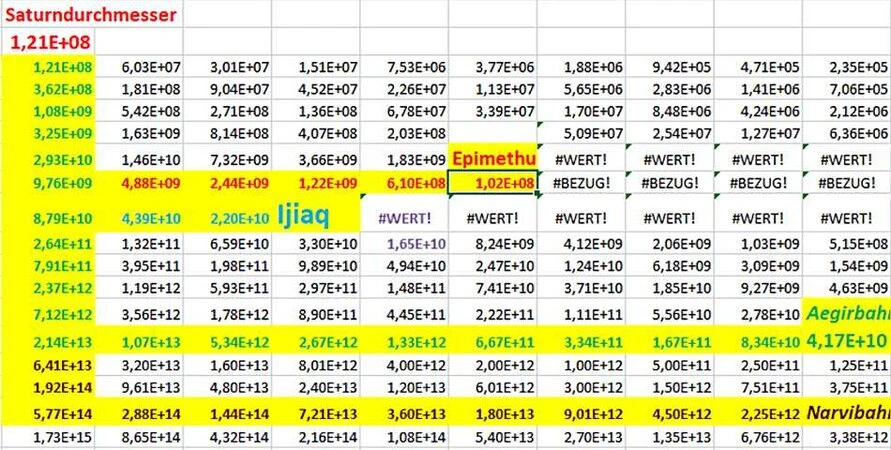Click the purple #WERT! error cell
891x450 pixels.
tap(404, 217)
